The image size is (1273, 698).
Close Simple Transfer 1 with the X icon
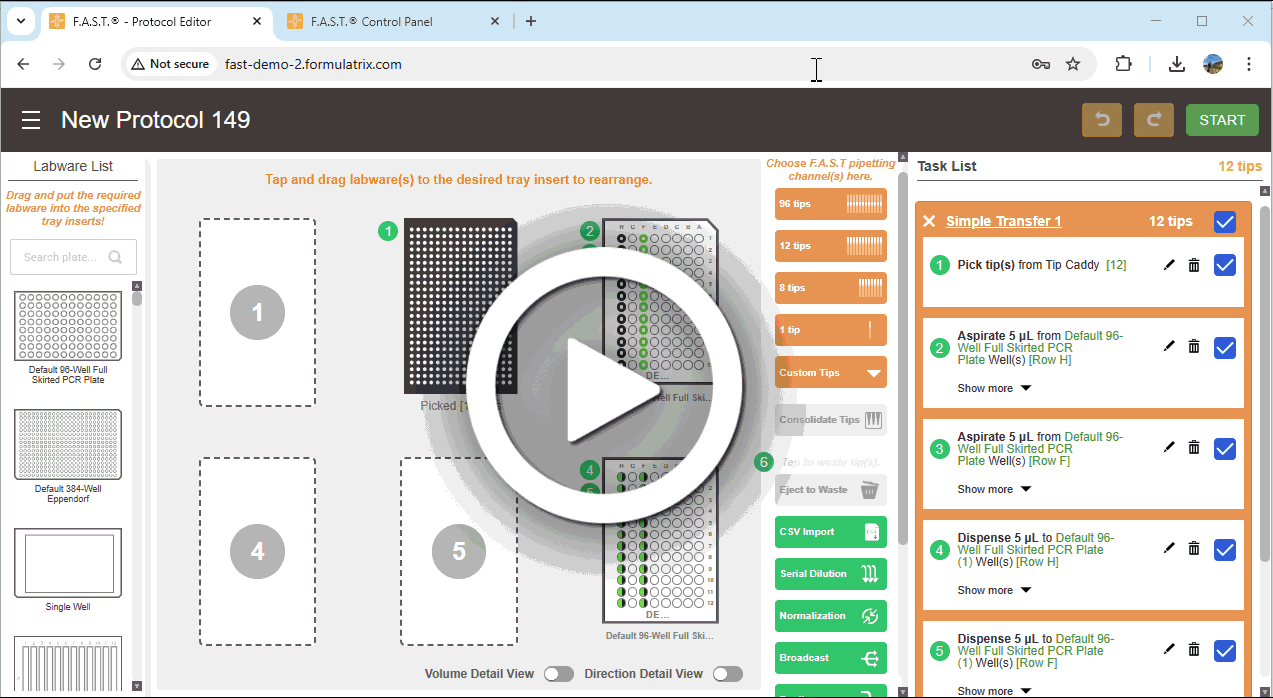pos(929,222)
